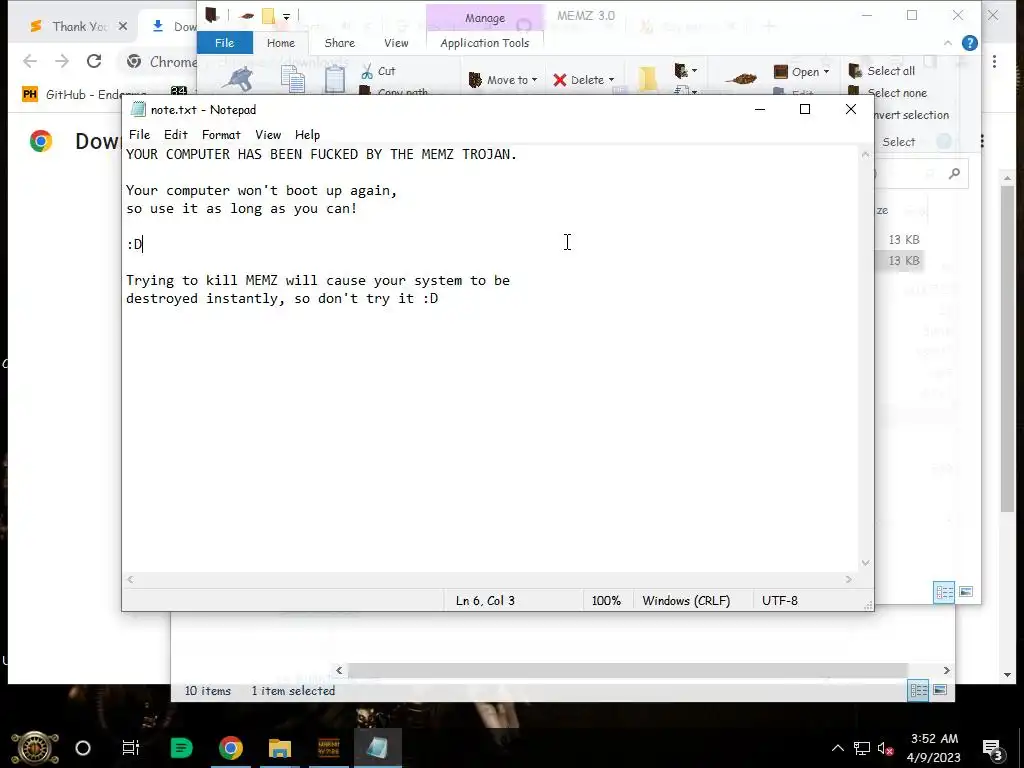Select the Manage contextual tab
Screen dimensions: 1024x768
click(x=485, y=18)
